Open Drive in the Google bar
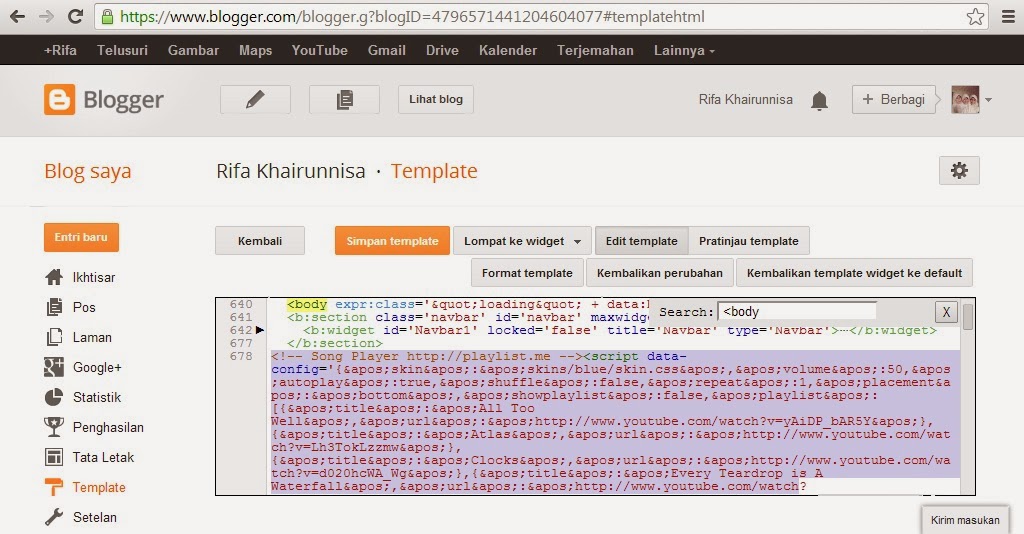This screenshot has width=1024, height=534. click(442, 50)
